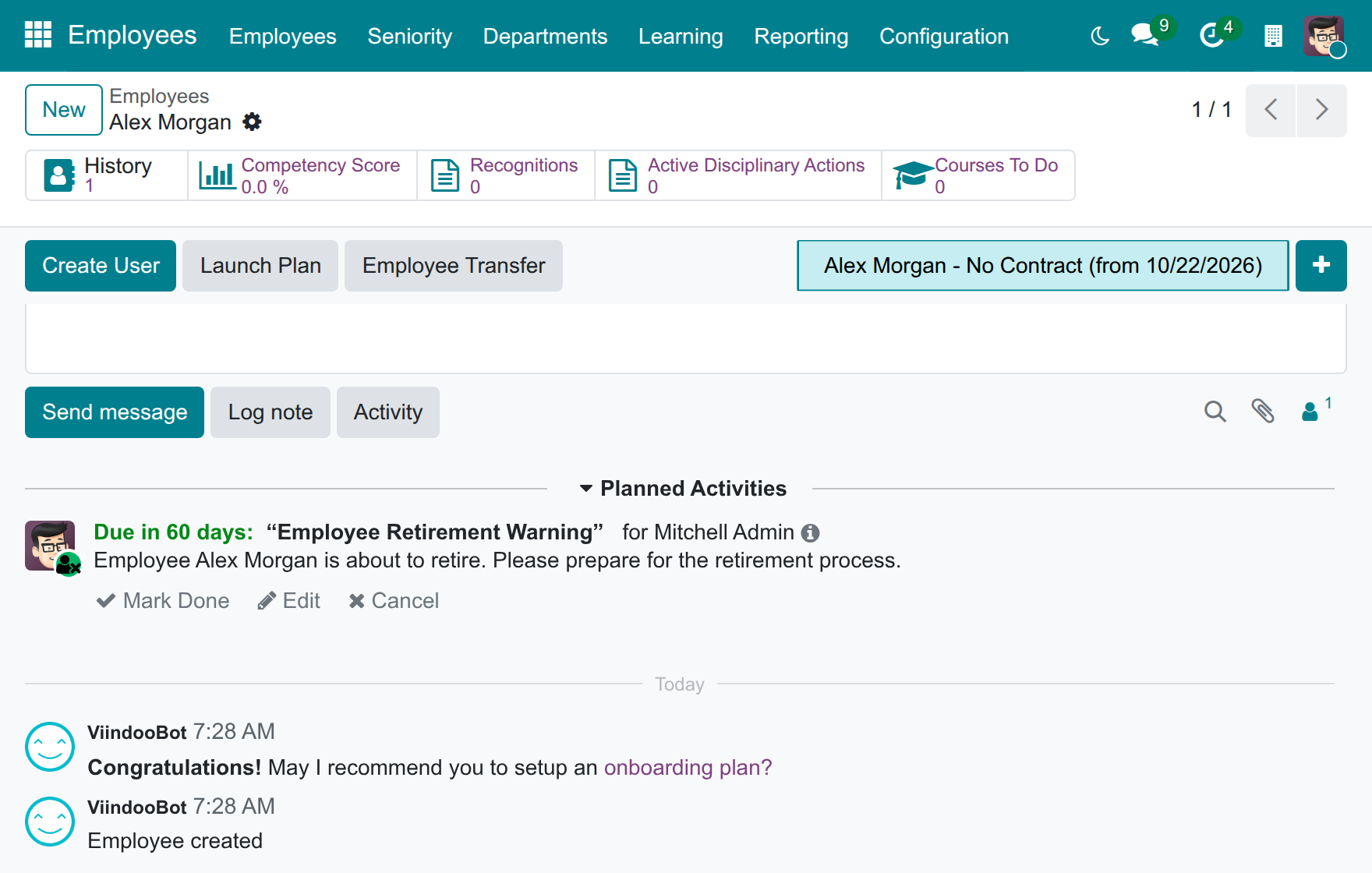Click into the message composer text area
Screen dimensions: 1372x873
tap(686, 338)
